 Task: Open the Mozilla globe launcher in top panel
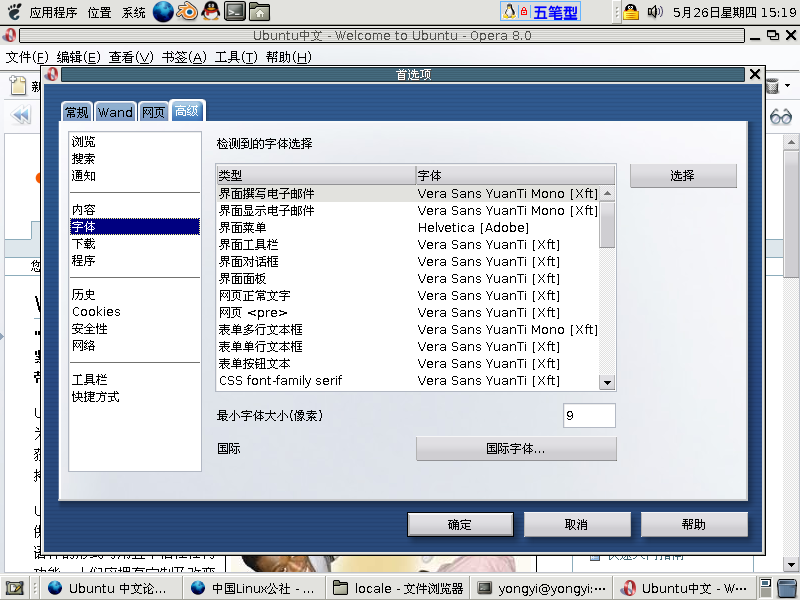click(163, 11)
